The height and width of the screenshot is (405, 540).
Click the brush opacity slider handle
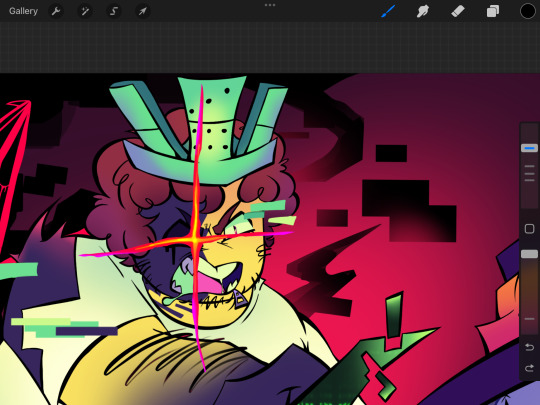pos(529,254)
